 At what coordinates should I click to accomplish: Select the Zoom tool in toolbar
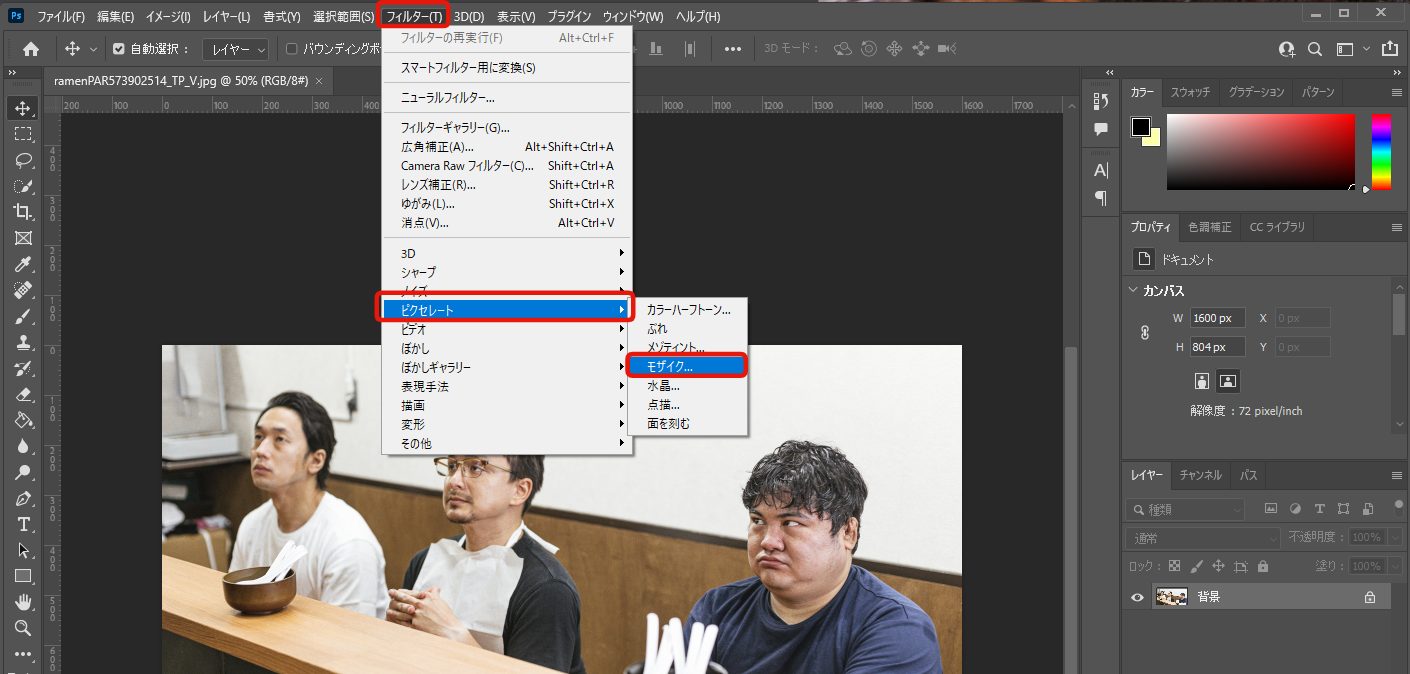22,628
